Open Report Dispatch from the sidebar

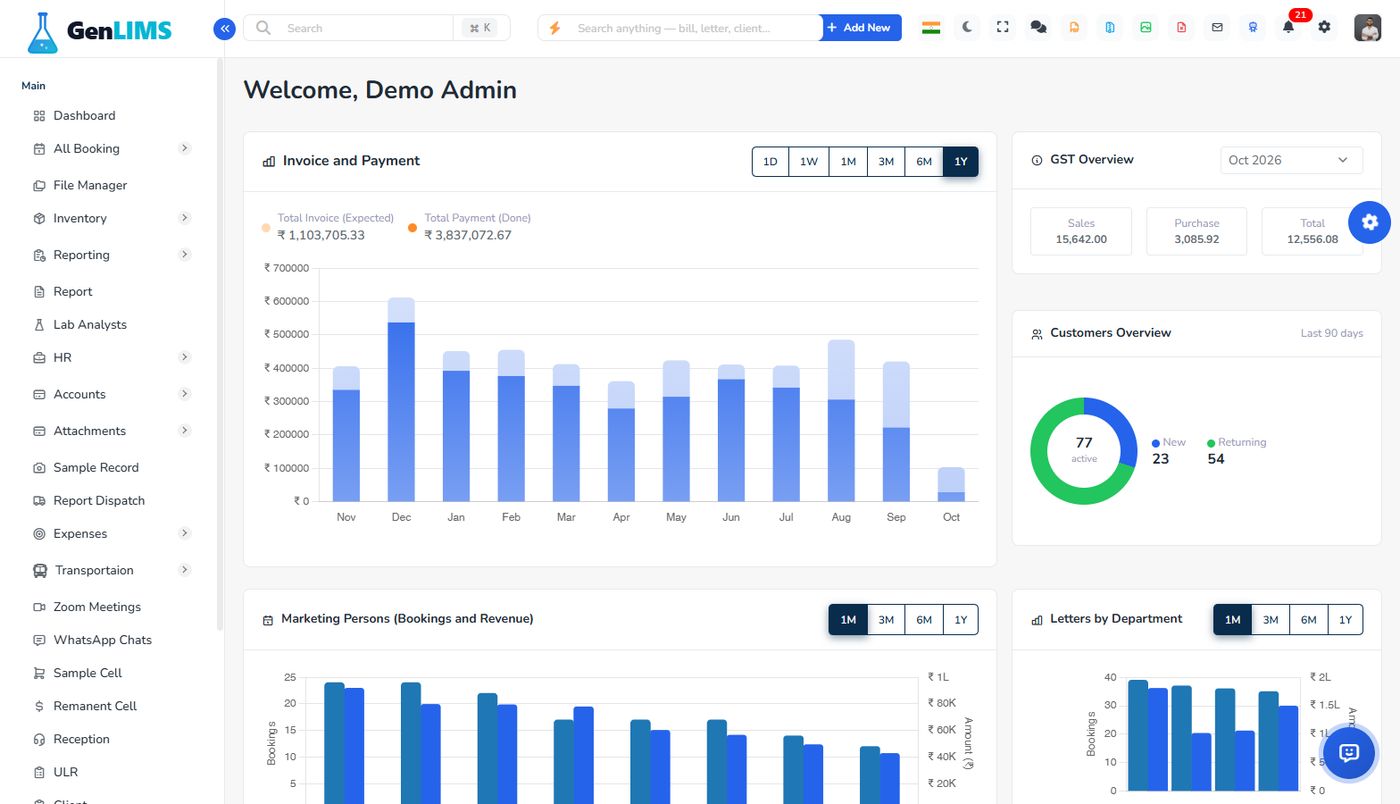[x=99, y=500]
